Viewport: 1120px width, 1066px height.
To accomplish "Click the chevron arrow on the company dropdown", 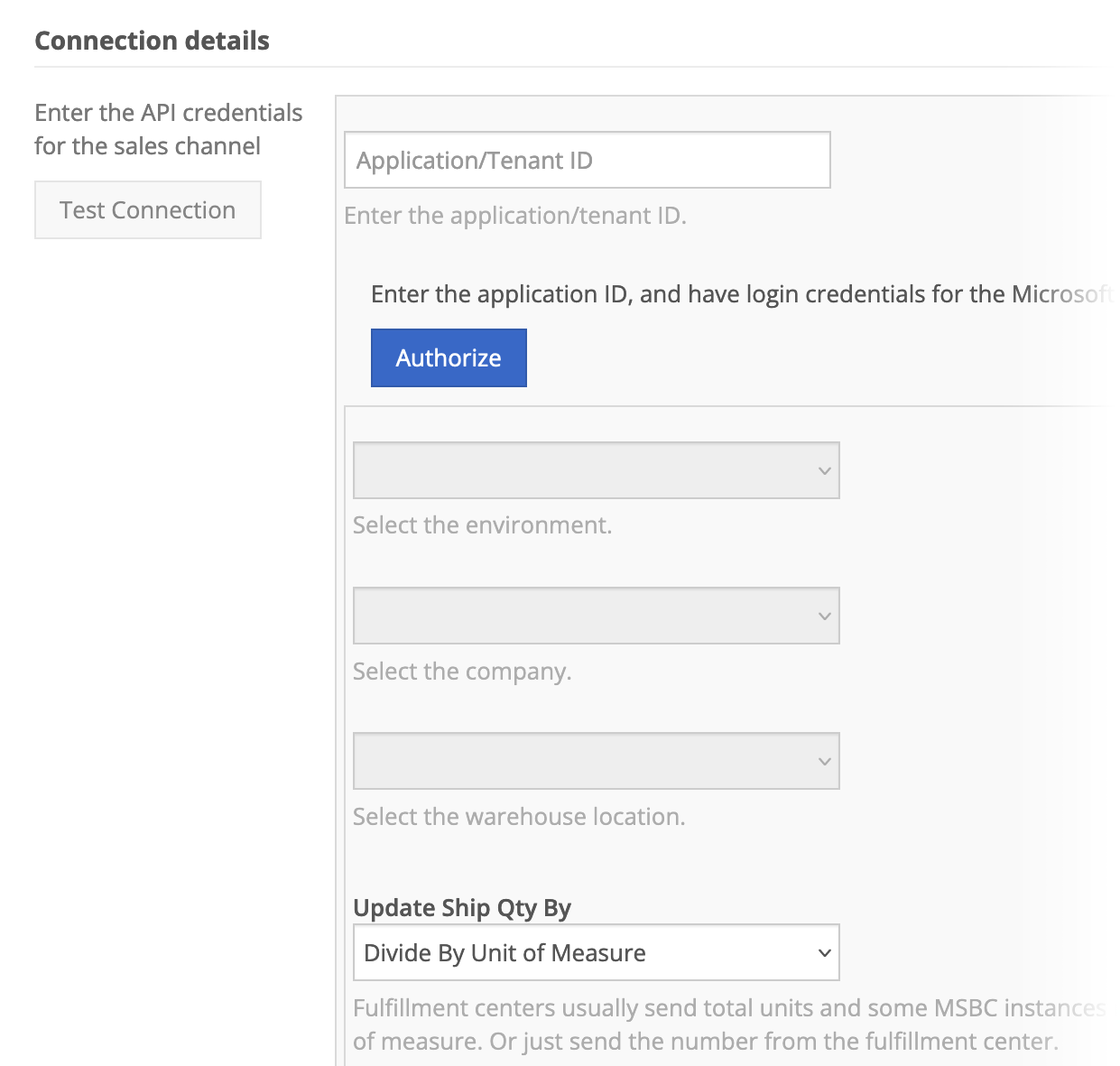I will pyautogui.click(x=823, y=616).
